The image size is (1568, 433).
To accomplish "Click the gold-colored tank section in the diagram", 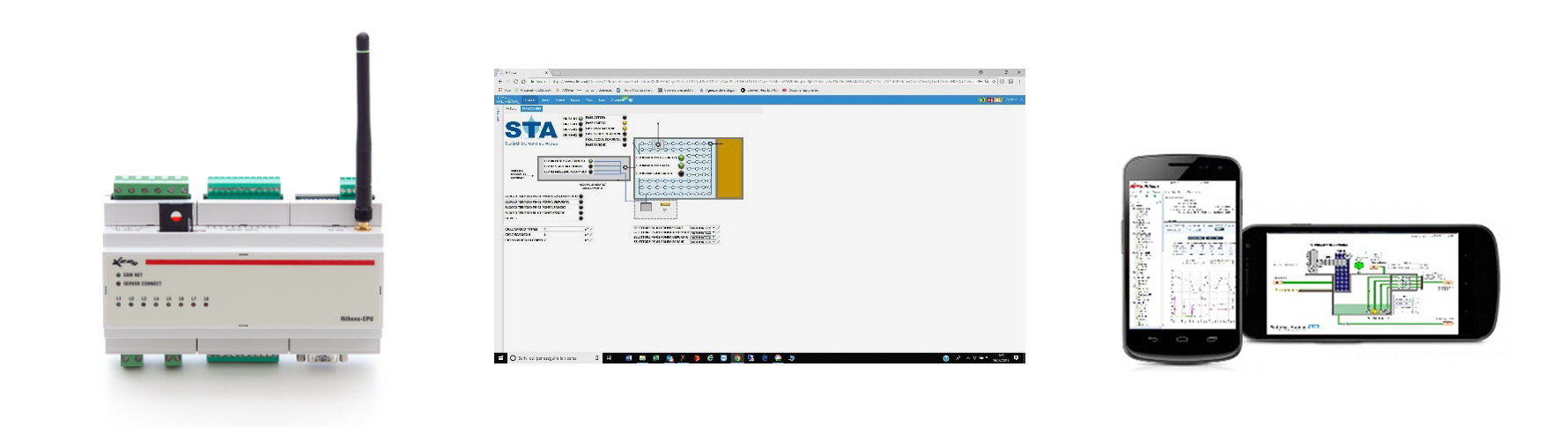I will point(729,167).
